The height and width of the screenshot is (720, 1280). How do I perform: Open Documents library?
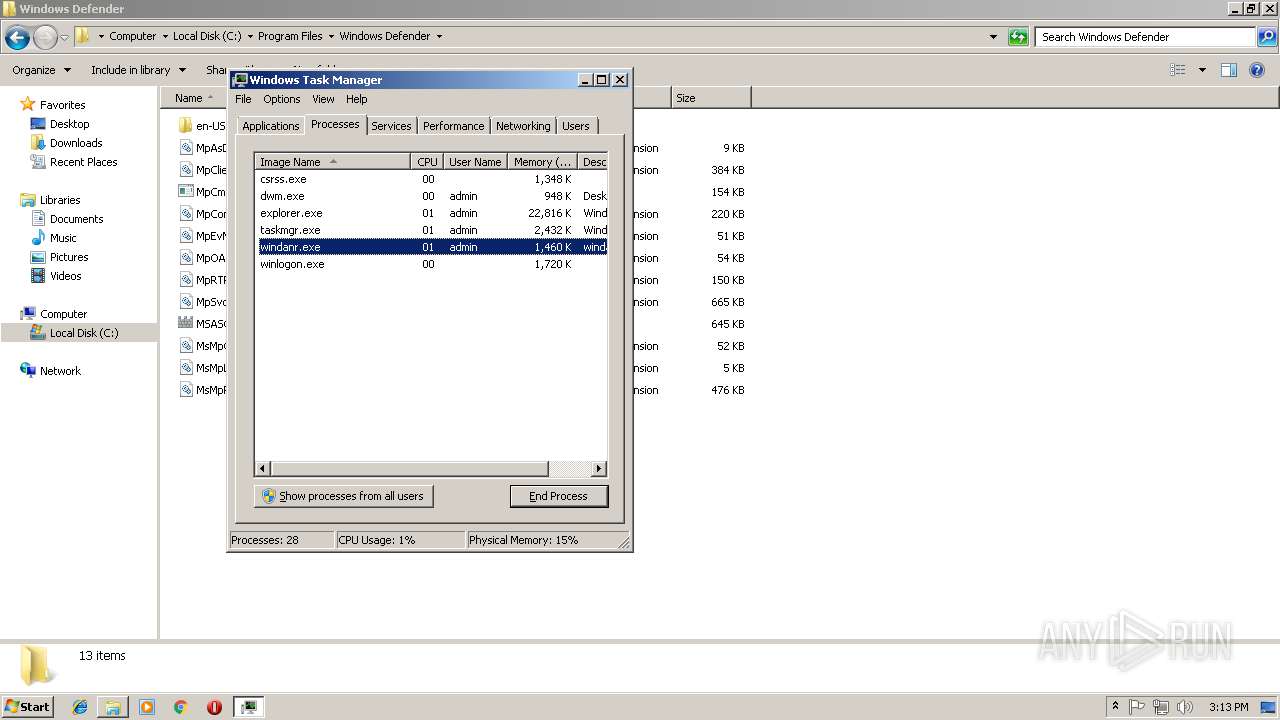pos(76,219)
